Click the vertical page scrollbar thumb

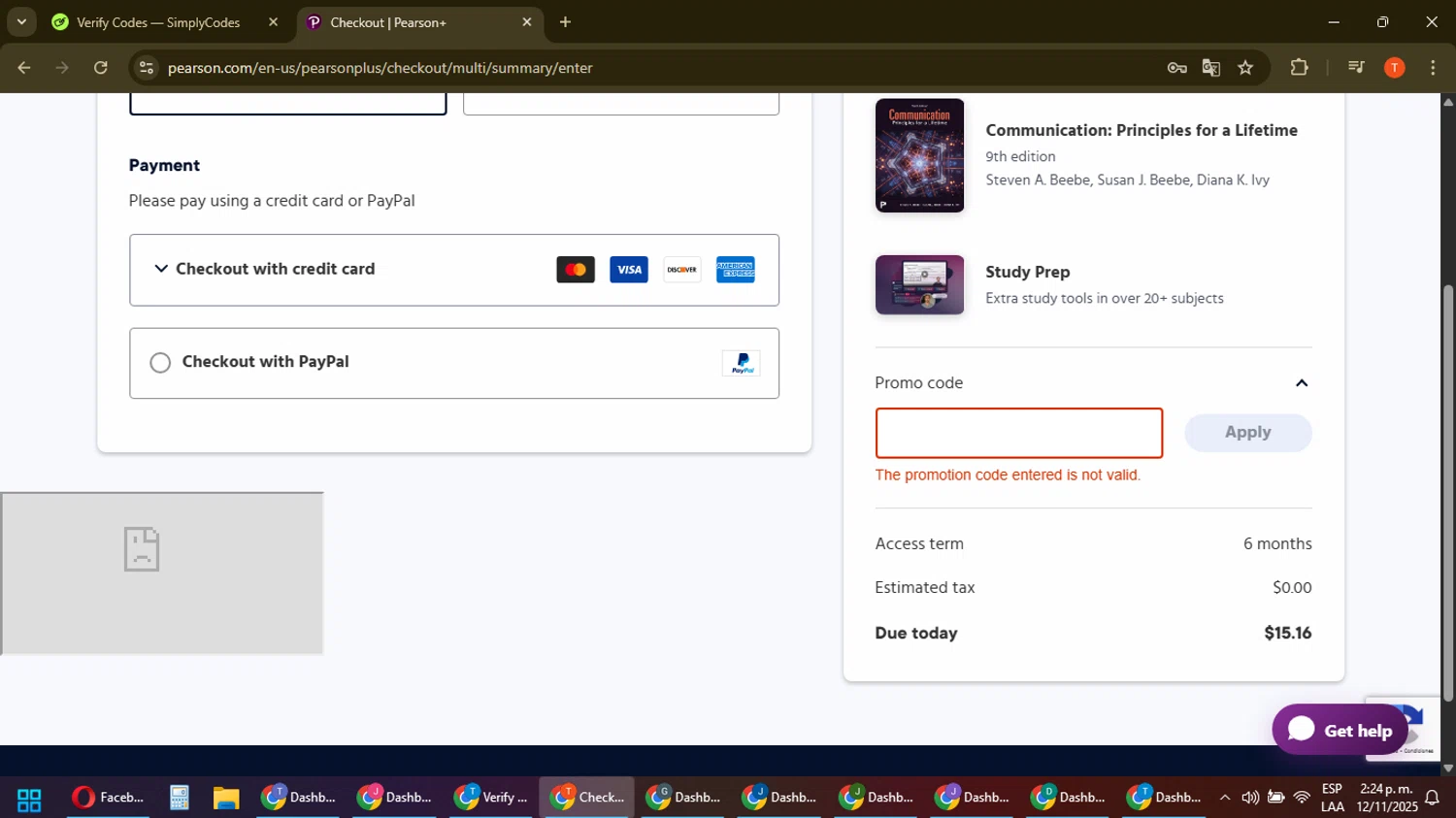1448,493
